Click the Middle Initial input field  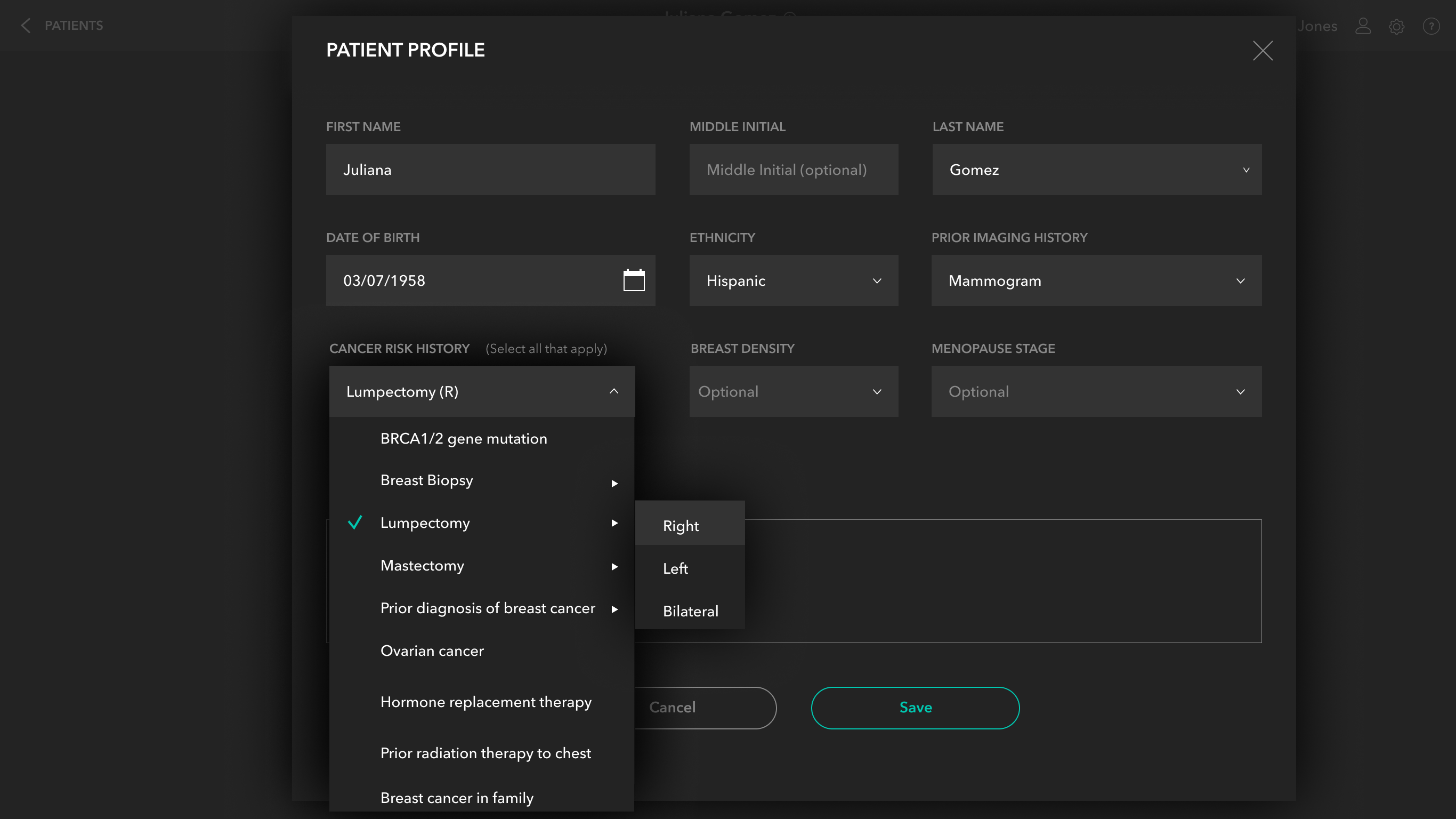[x=793, y=170]
